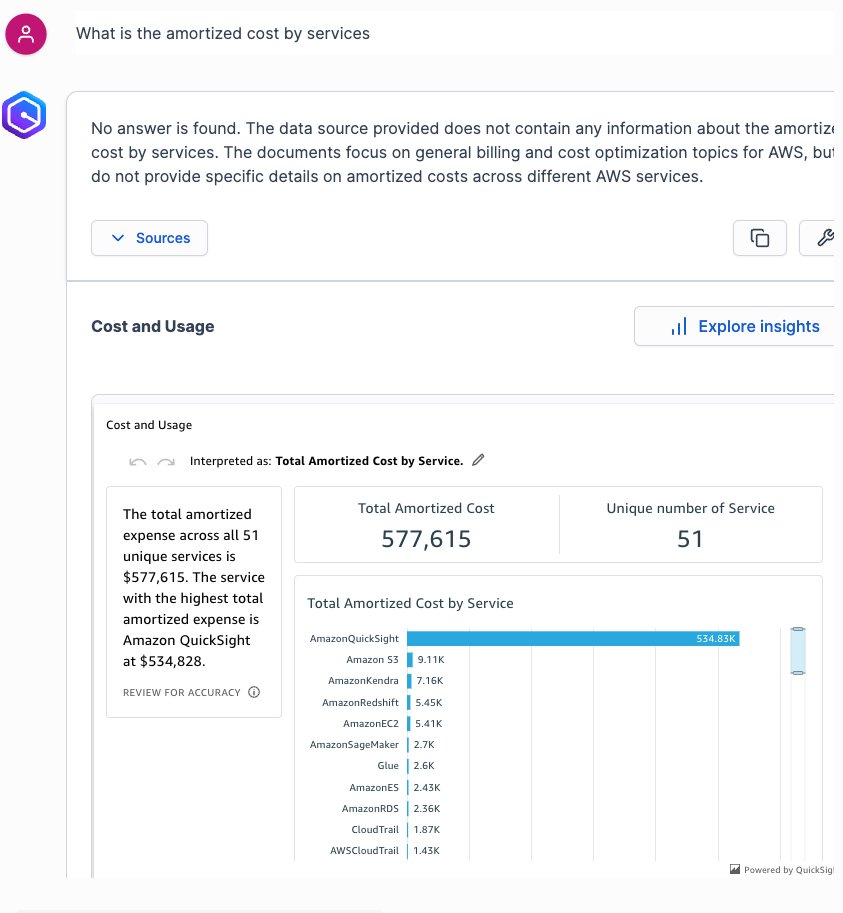Select the Glue chart label
Screen dimensions: 843x913
coord(388,766)
